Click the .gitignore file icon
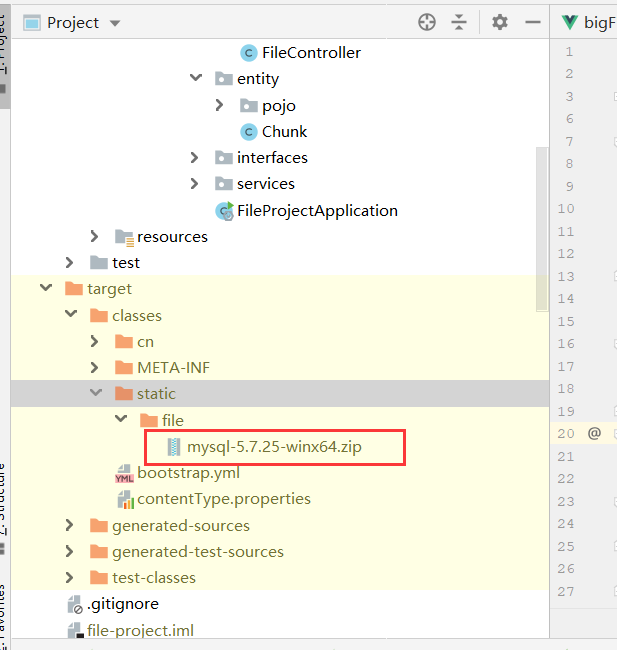Viewport: 617px width, 650px height. (x=75, y=604)
